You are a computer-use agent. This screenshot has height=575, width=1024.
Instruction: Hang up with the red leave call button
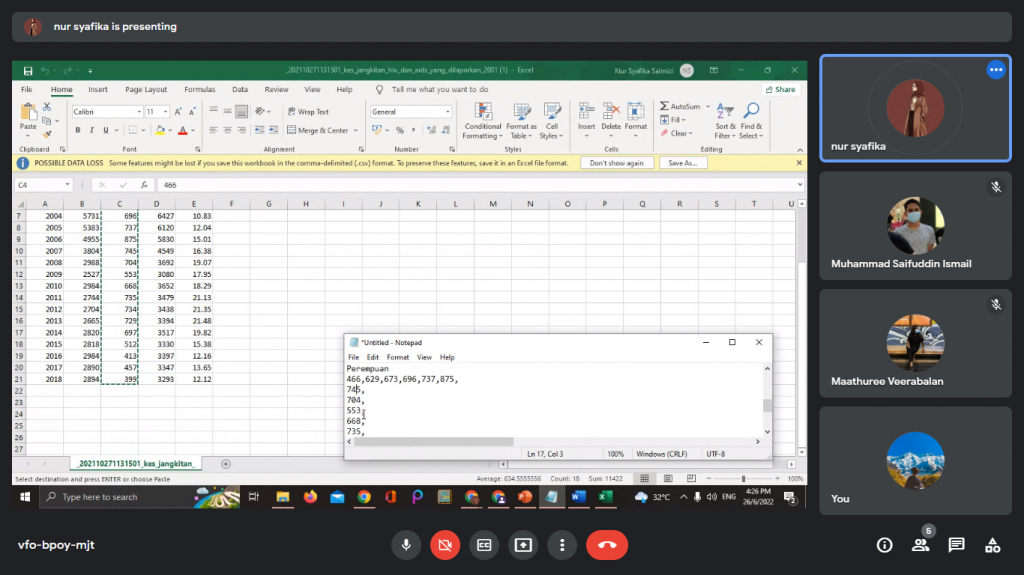(x=606, y=545)
